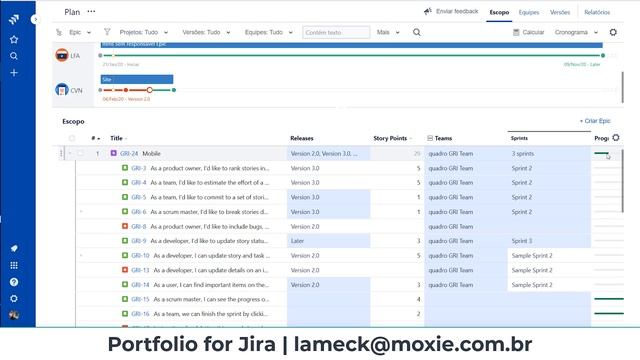This screenshot has height=360, width=640.
Task: Select Sample Sprint 2 cell for GRI-10
Action: coord(549,256)
